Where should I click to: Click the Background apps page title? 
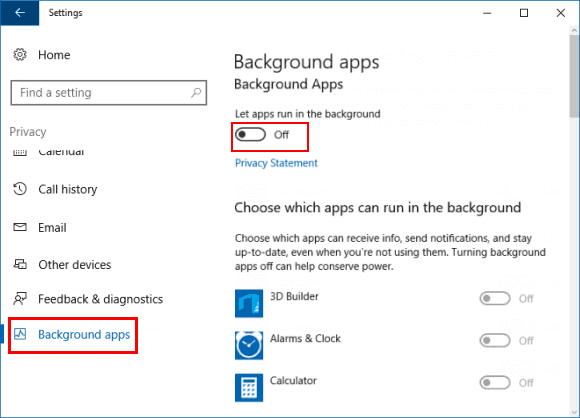click(x=307, y=62)
